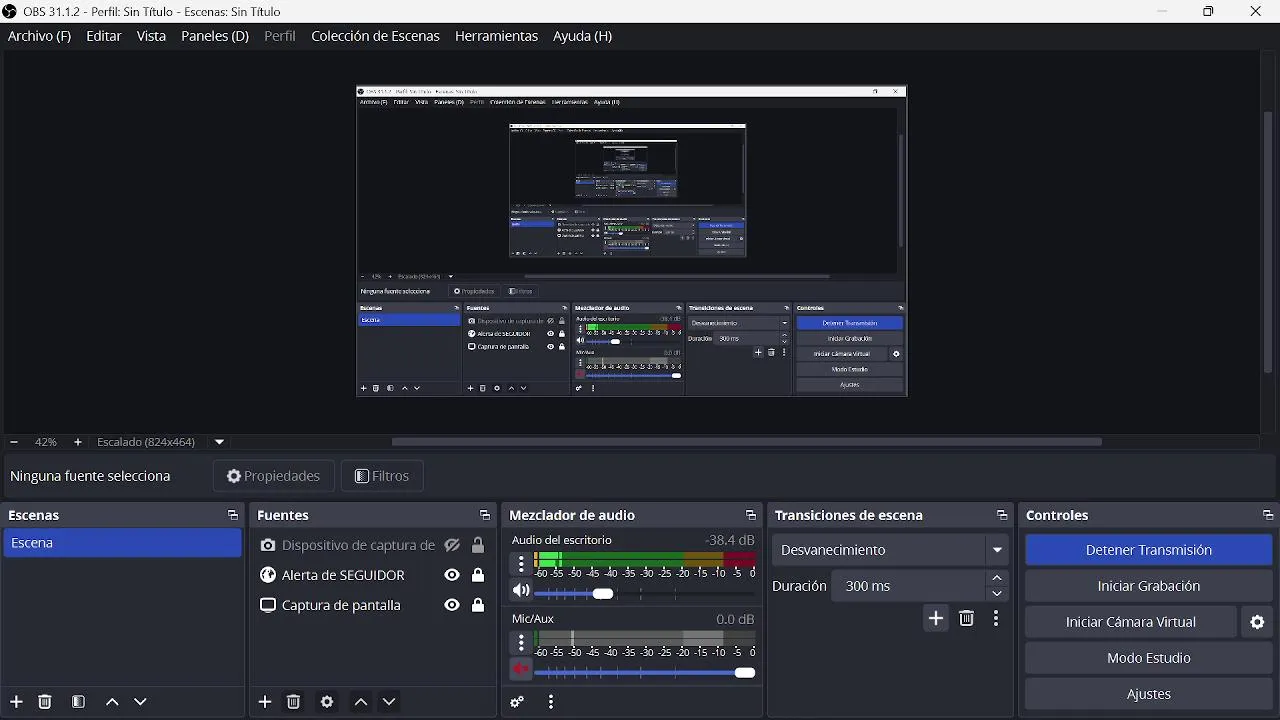Remove transition trash icon

[966, 619]
